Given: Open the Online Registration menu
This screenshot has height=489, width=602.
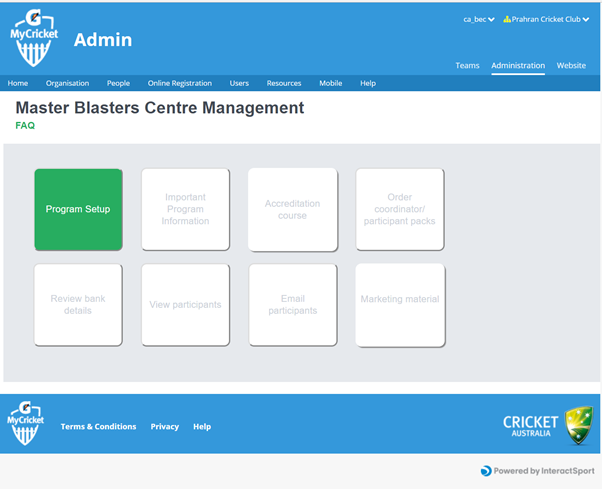Looking at the screenshot, I should [180, 83].
